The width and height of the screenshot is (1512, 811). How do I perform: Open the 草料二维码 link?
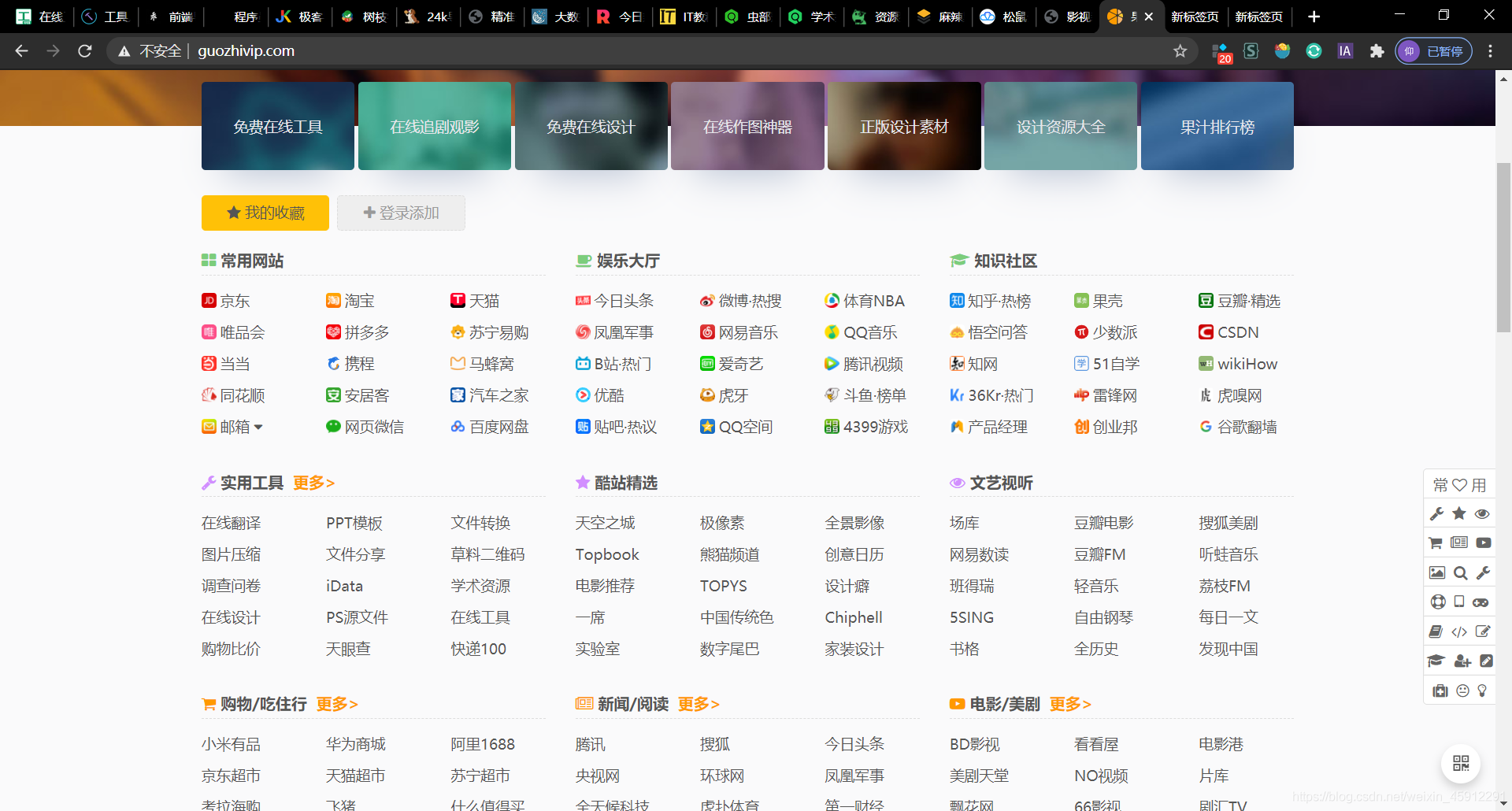point(487,554)
